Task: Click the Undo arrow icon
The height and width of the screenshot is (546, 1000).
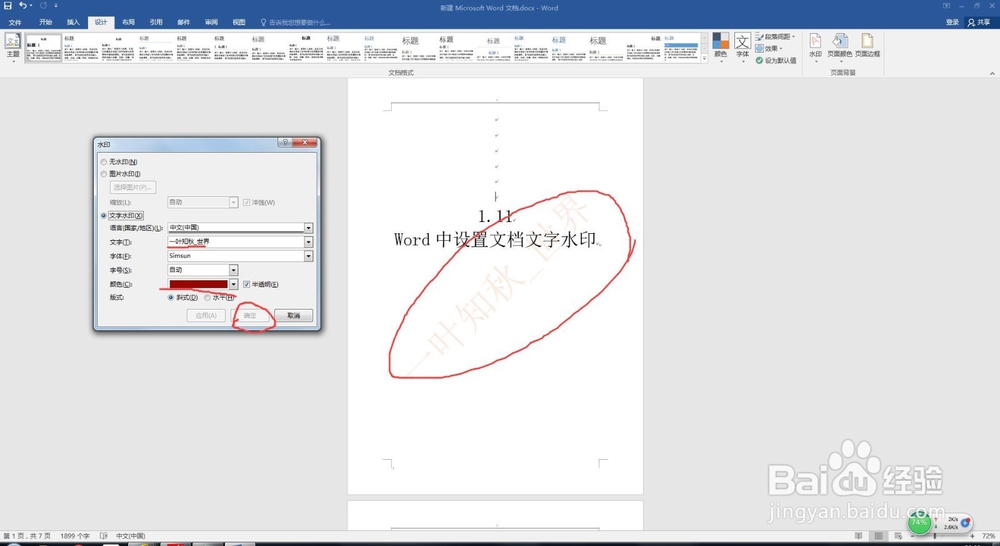Action: click(23, 6)
